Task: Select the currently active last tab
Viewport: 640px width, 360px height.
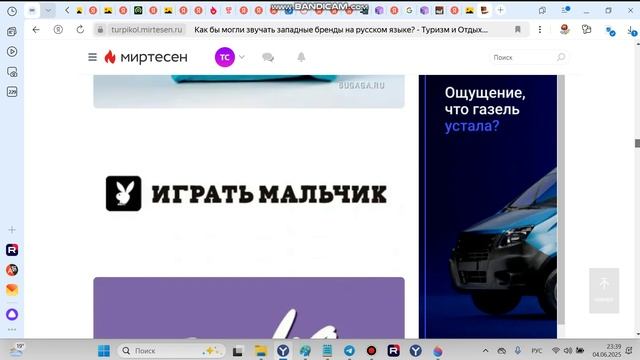Action: pos(484,11)
